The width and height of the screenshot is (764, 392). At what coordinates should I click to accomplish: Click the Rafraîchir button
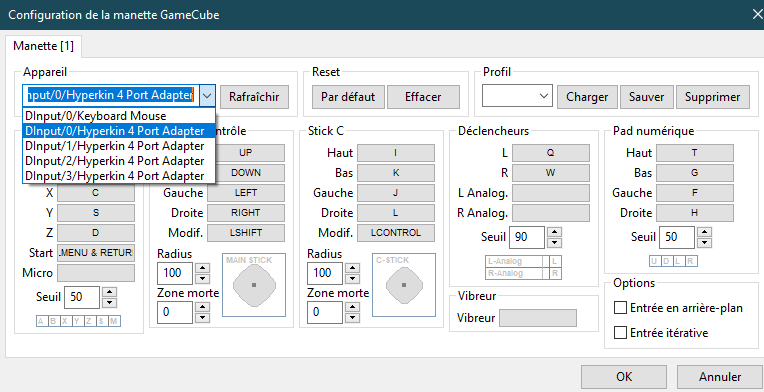tap(254, 97)
